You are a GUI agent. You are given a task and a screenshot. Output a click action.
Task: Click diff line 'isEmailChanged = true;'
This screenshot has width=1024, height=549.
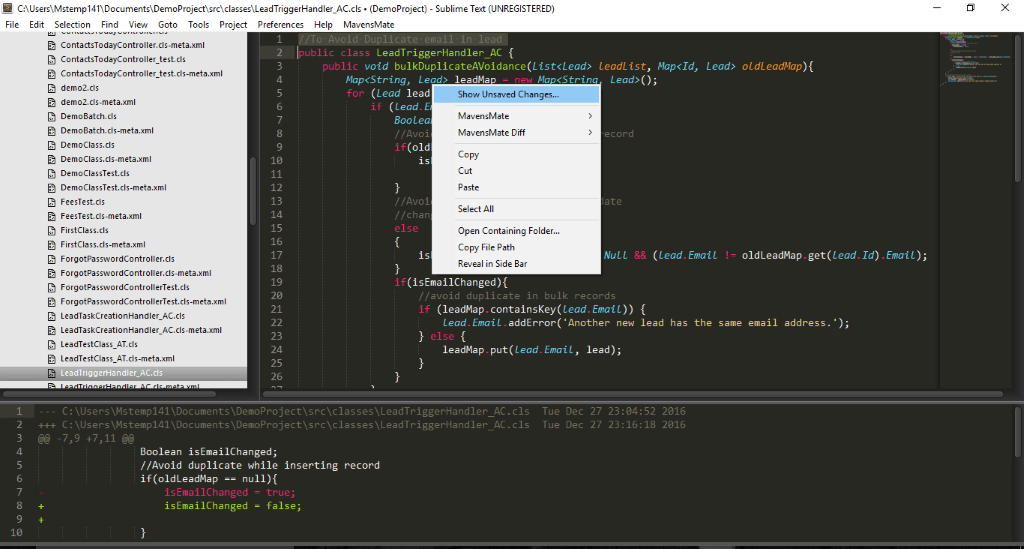pyautogui.click(x=229, y=492)
